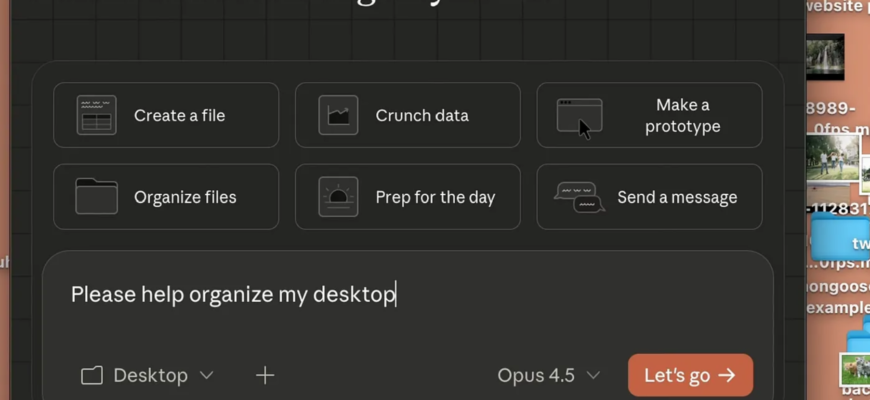The height and width of the screenshot is (400, 870).
Task: Select the family photo thumbnail on desktop
Action: [832, 158]
